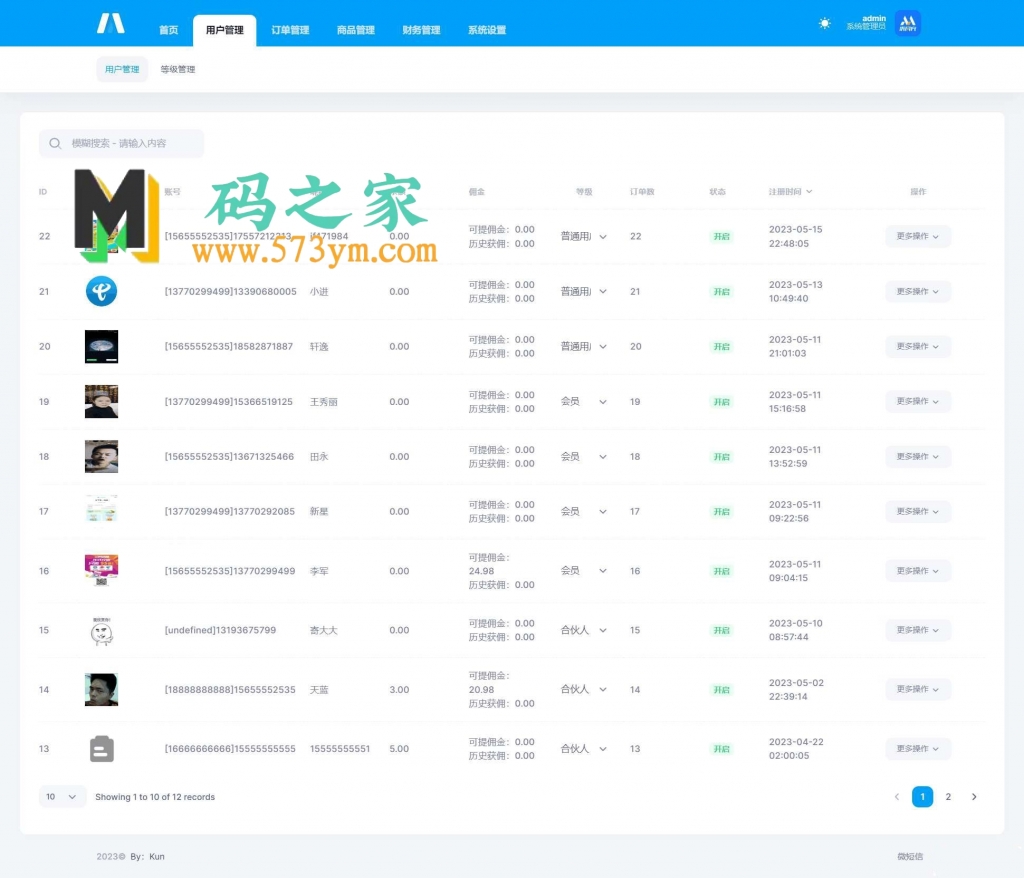The height and width of the screenshot is (878, 1024).
Task: Click balance 5.00 for ID 13
Action: pyautogui.click(x=399, y=749)
